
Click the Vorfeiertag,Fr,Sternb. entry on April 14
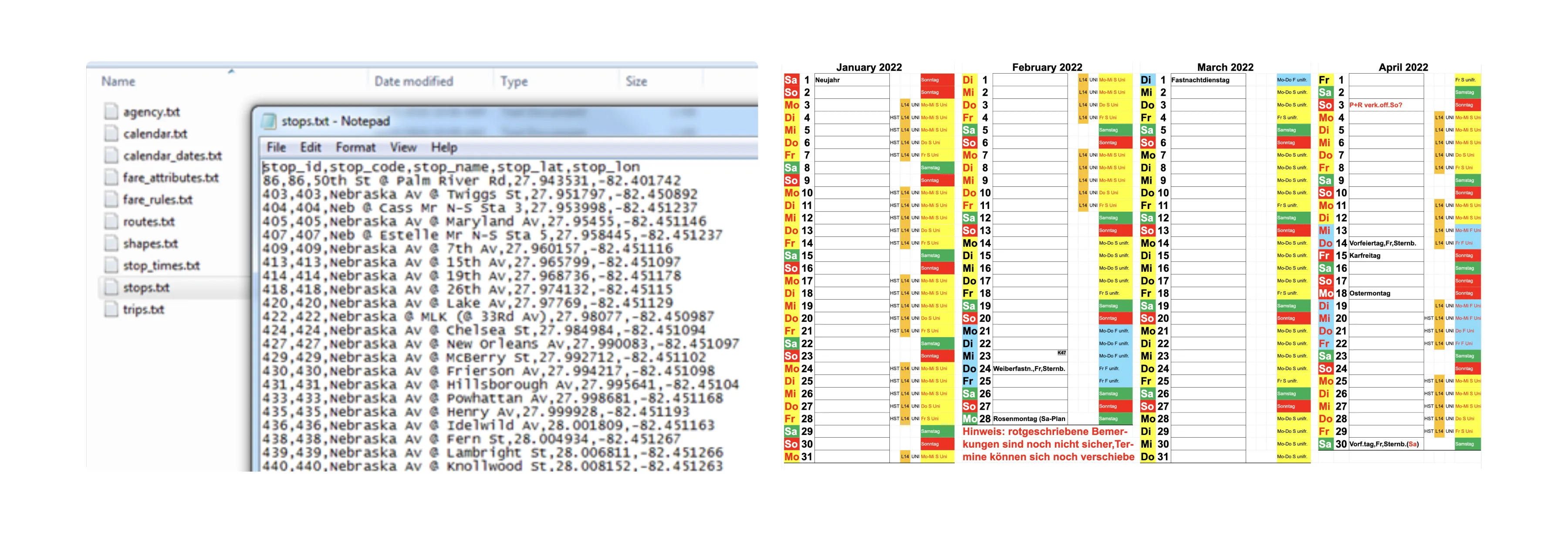[x=1382, y=243]
